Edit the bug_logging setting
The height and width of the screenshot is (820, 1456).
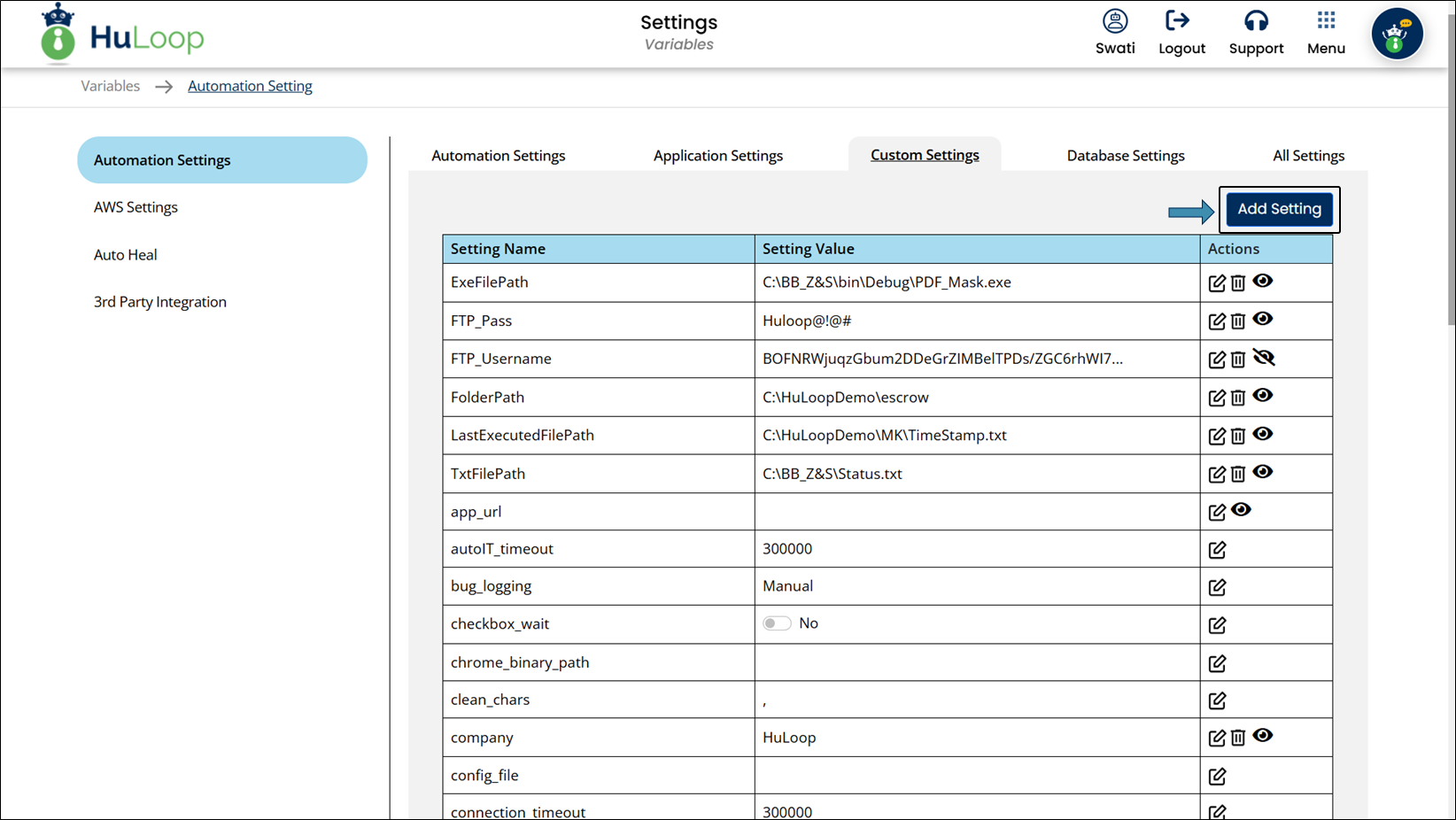[1217, 587]
